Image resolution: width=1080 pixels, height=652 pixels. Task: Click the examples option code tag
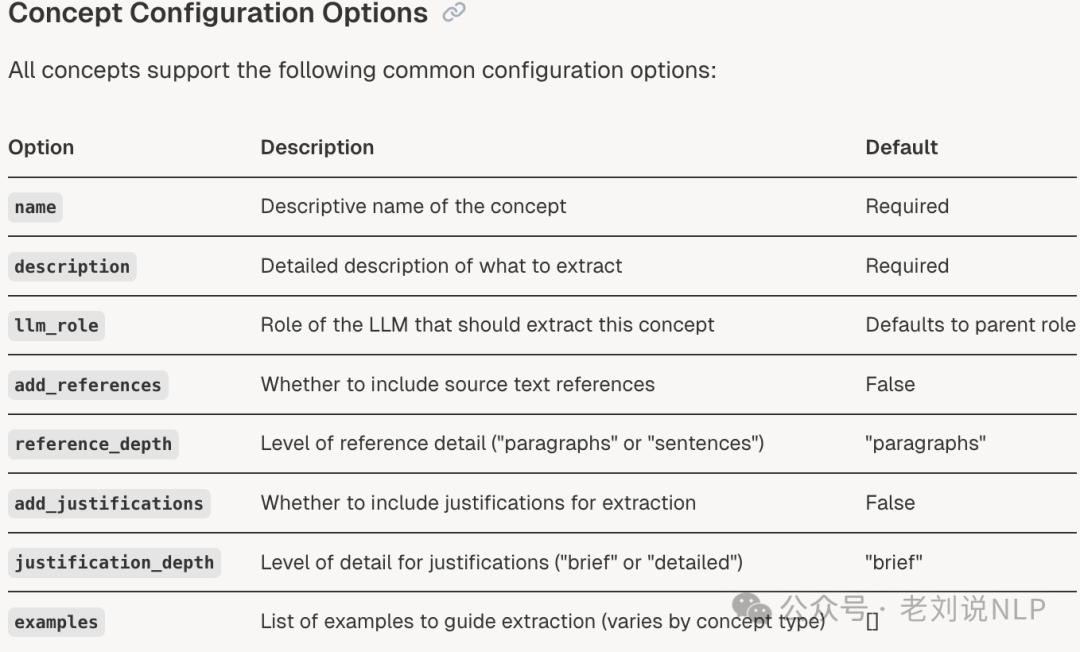(56, 622)
